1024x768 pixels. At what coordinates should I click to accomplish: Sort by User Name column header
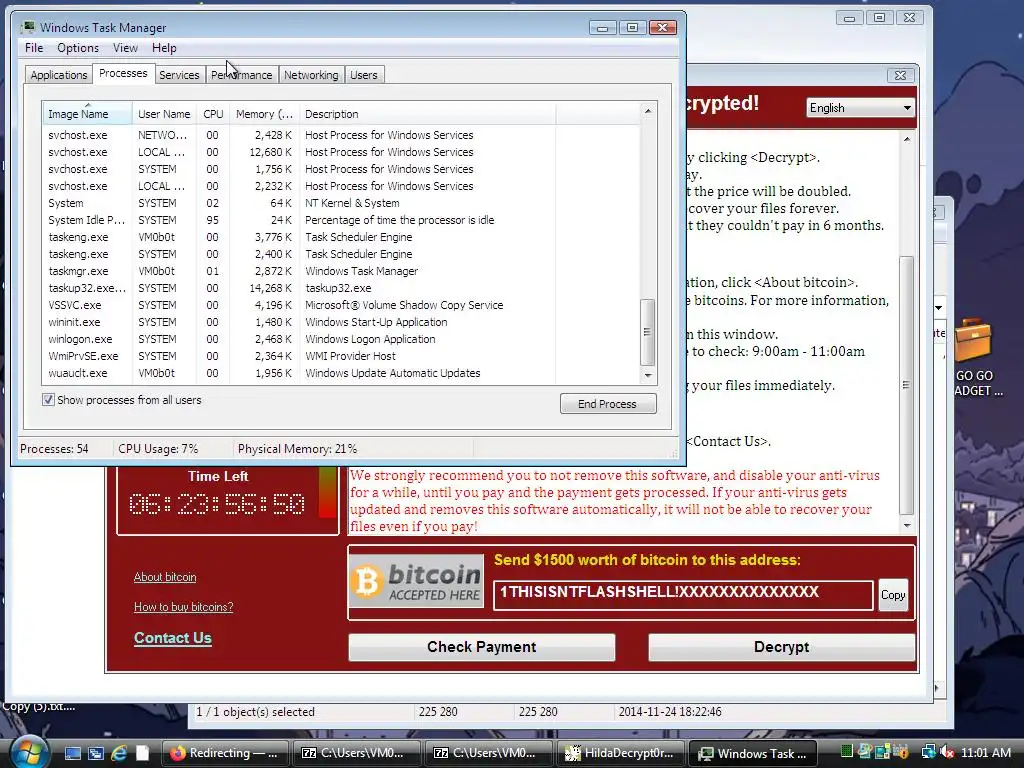coord(164,114)
